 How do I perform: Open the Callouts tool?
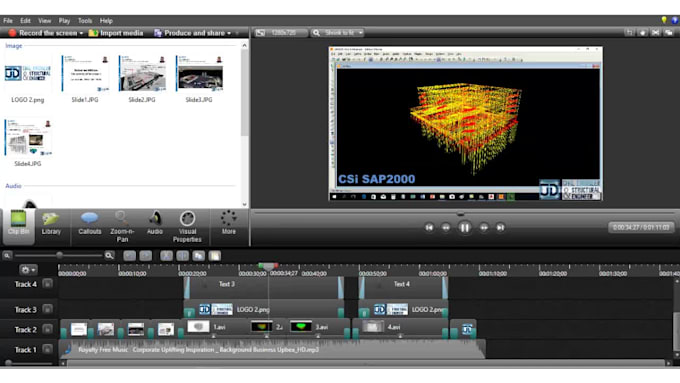coord(89,223)
